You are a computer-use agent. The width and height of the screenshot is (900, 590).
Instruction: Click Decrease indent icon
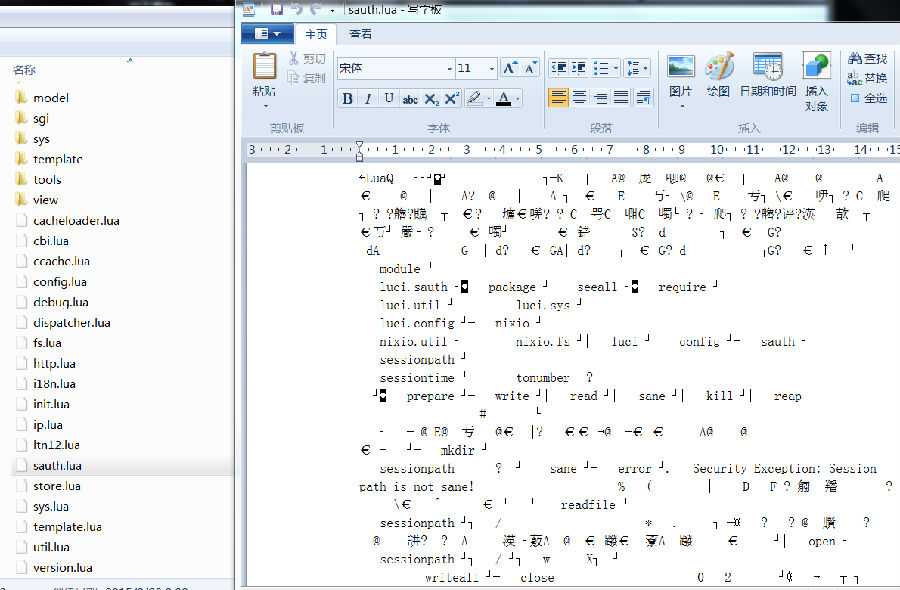(x=558, y=68)
